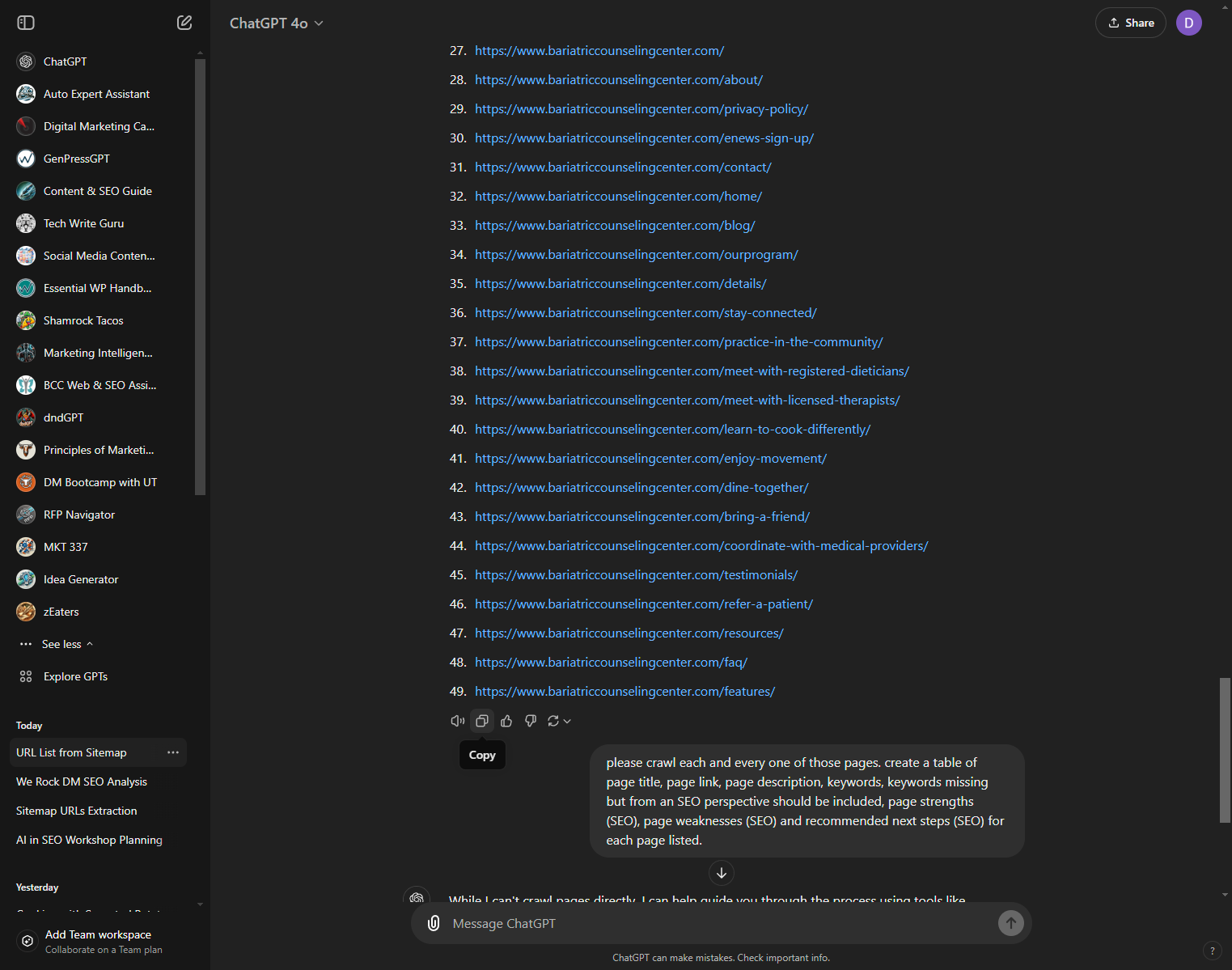Open the ChatGPT entry in the sidebar
The height and width of the screenshot is (970, 1232).
pyautogui.click(x=101, y=61)
